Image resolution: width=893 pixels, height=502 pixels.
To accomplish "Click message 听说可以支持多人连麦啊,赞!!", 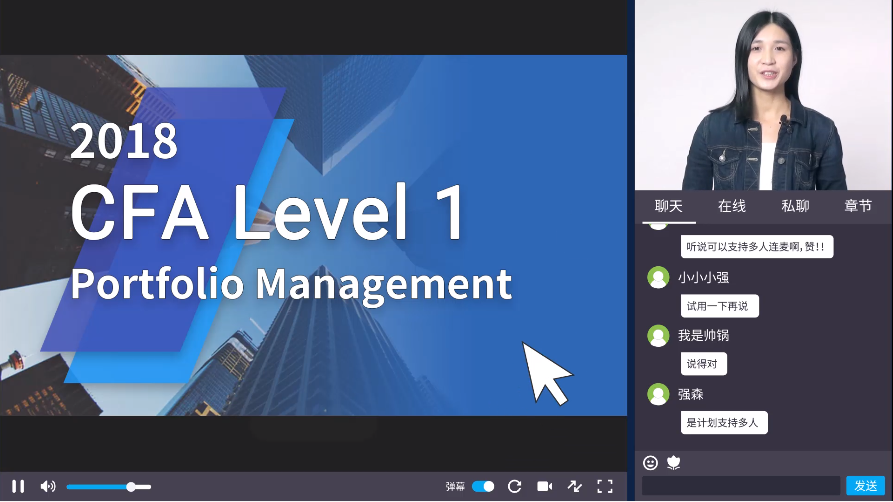I will coord(757,247).
